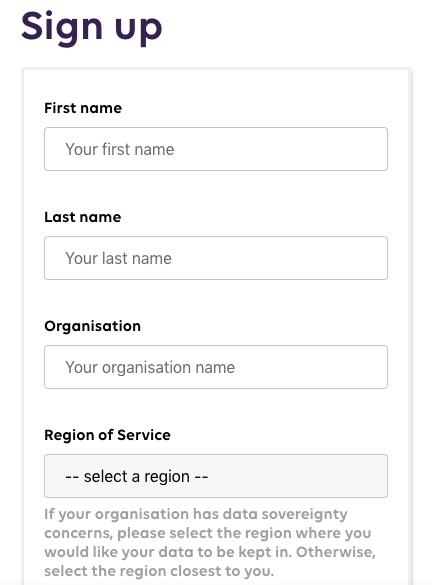Open the Region of Service dropdown
The height and width of the screenshot is (585, 432).
[x=216, y=476]
